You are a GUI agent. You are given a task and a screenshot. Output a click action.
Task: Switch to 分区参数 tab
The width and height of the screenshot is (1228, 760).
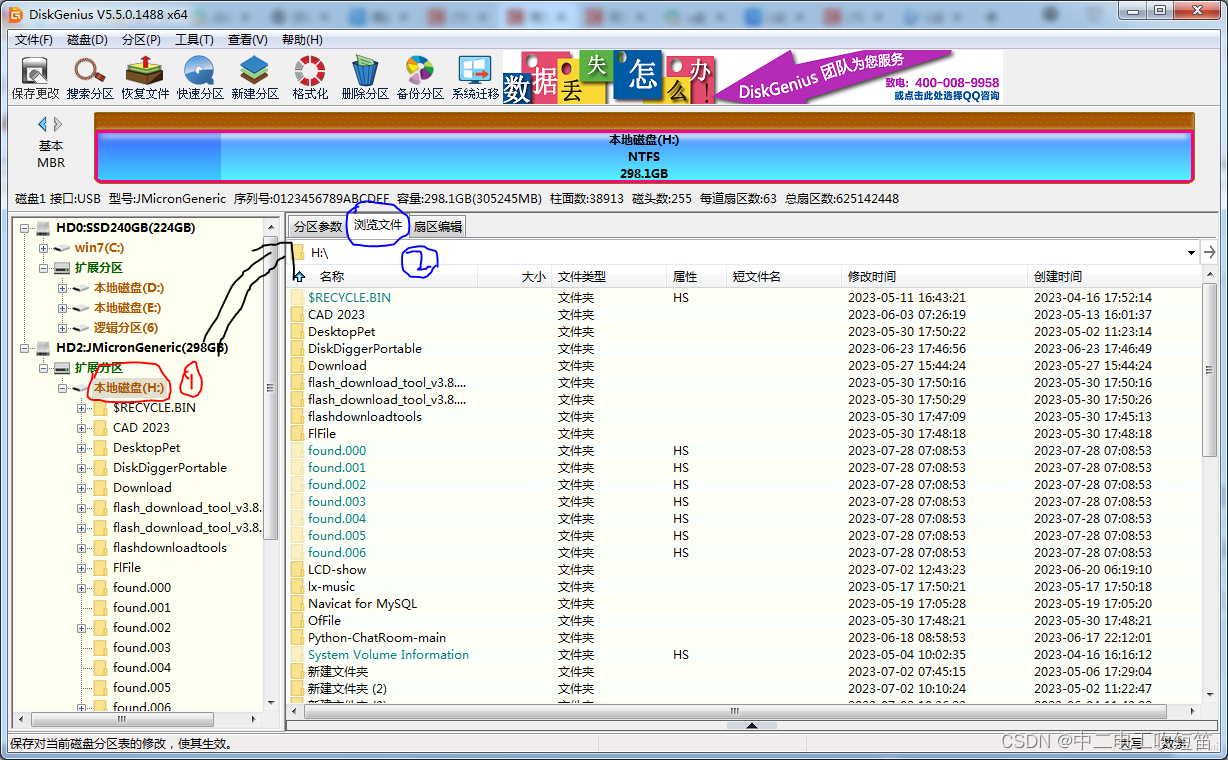pos(317,227)
